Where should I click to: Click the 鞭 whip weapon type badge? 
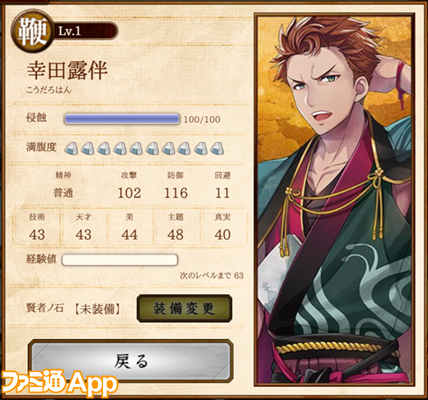[x=32, y=32]
